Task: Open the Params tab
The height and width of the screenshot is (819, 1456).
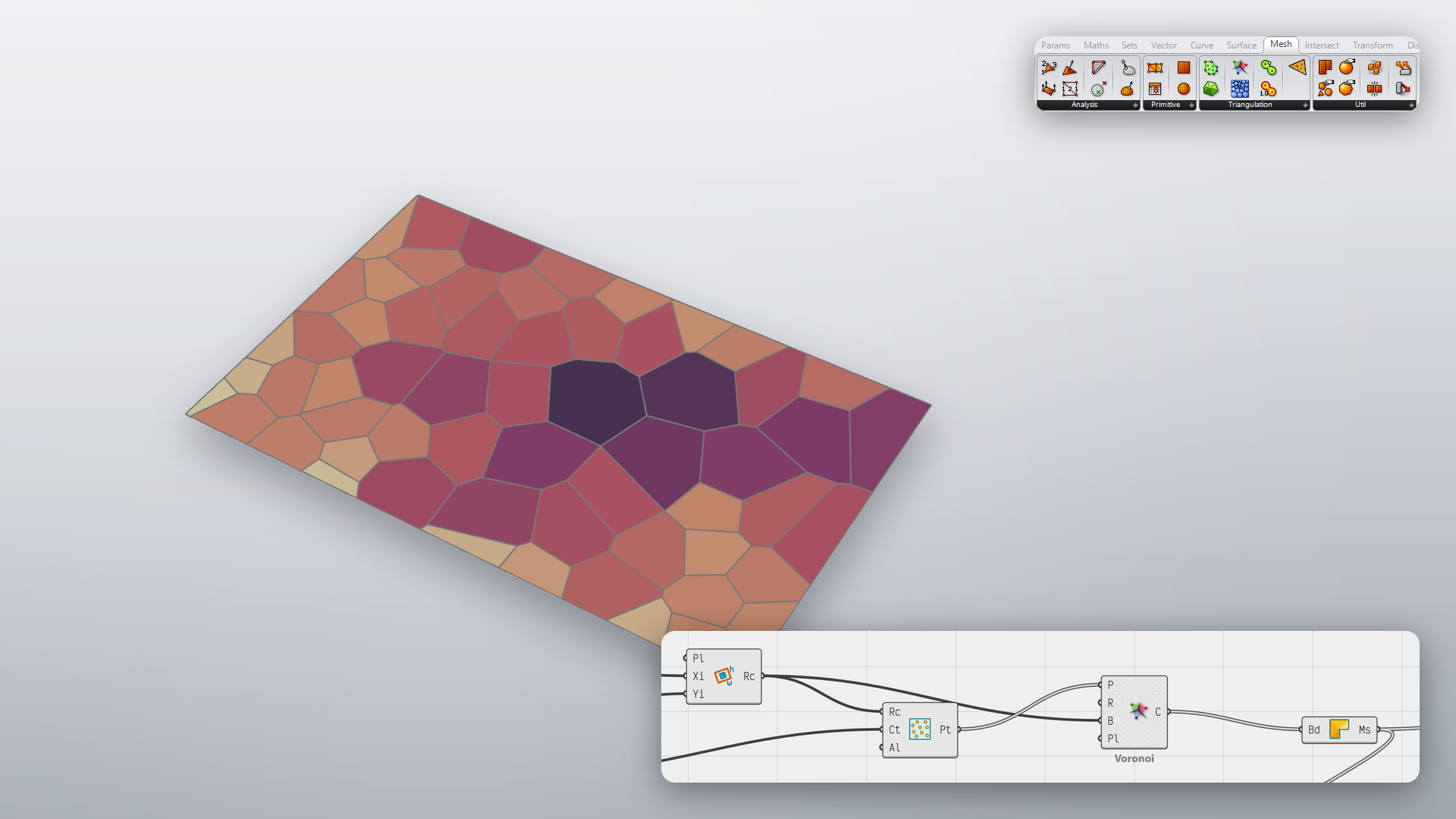Action: coord(1056,45)
